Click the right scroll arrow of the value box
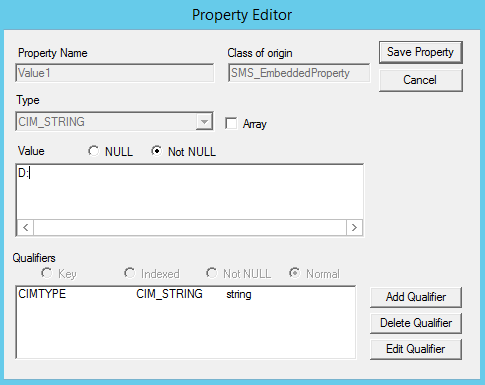485x385 pixels. point(354,228)
